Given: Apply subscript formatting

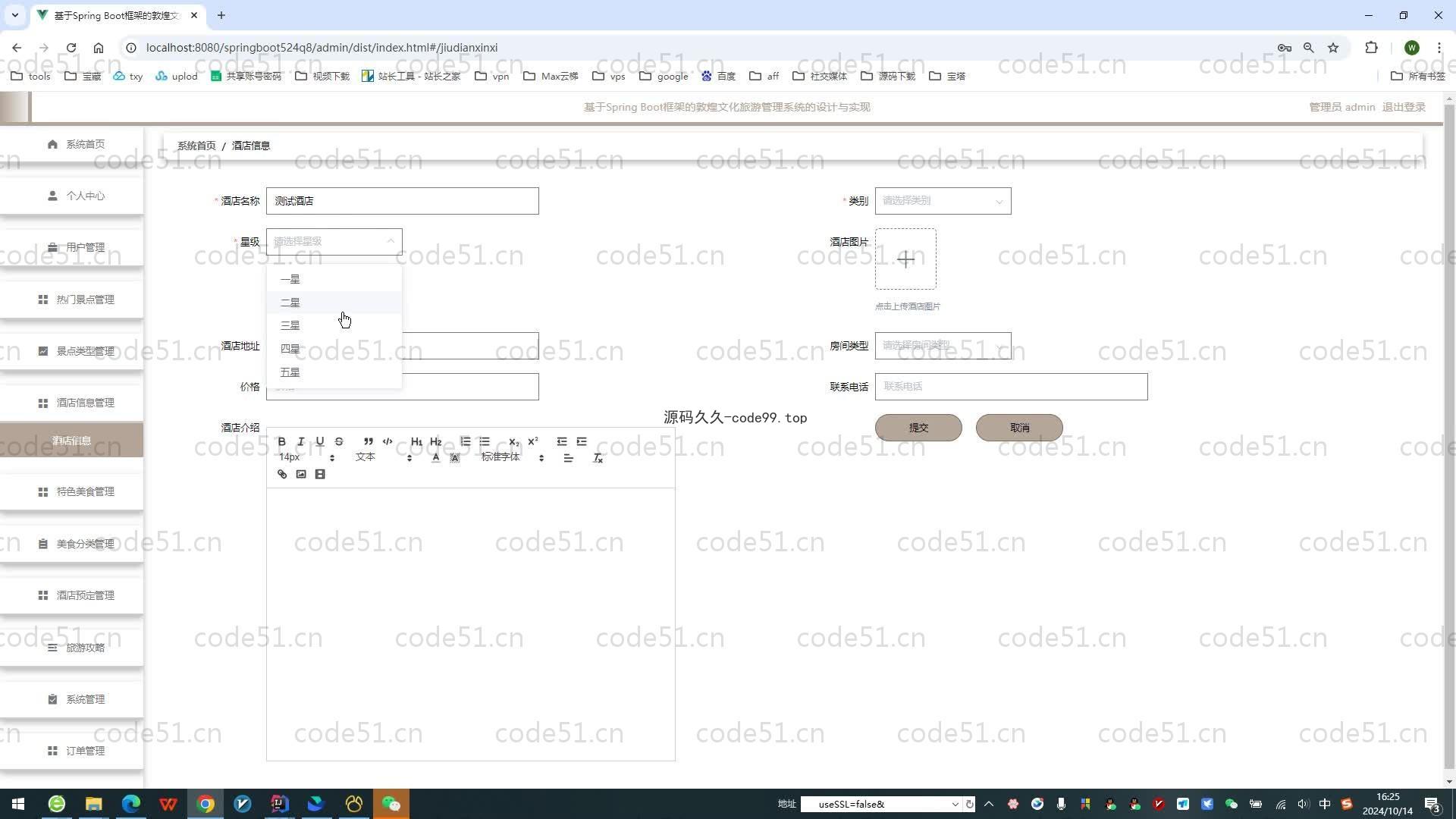Looking at the screenshot, I should click(513, 441).
